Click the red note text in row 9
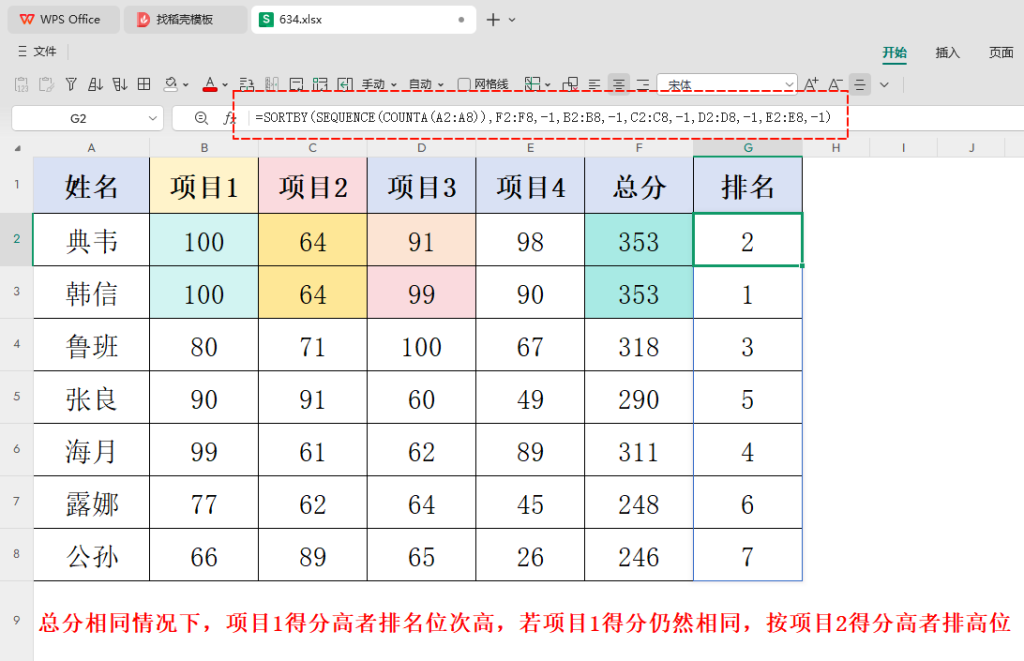The image size is (1024, 661). coord(524,622)
